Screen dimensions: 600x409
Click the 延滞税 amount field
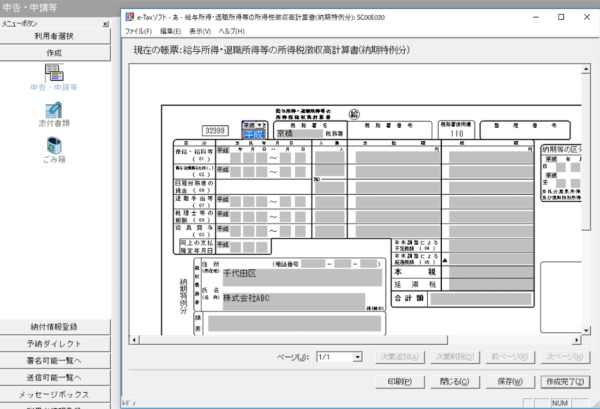click(491, 284)
